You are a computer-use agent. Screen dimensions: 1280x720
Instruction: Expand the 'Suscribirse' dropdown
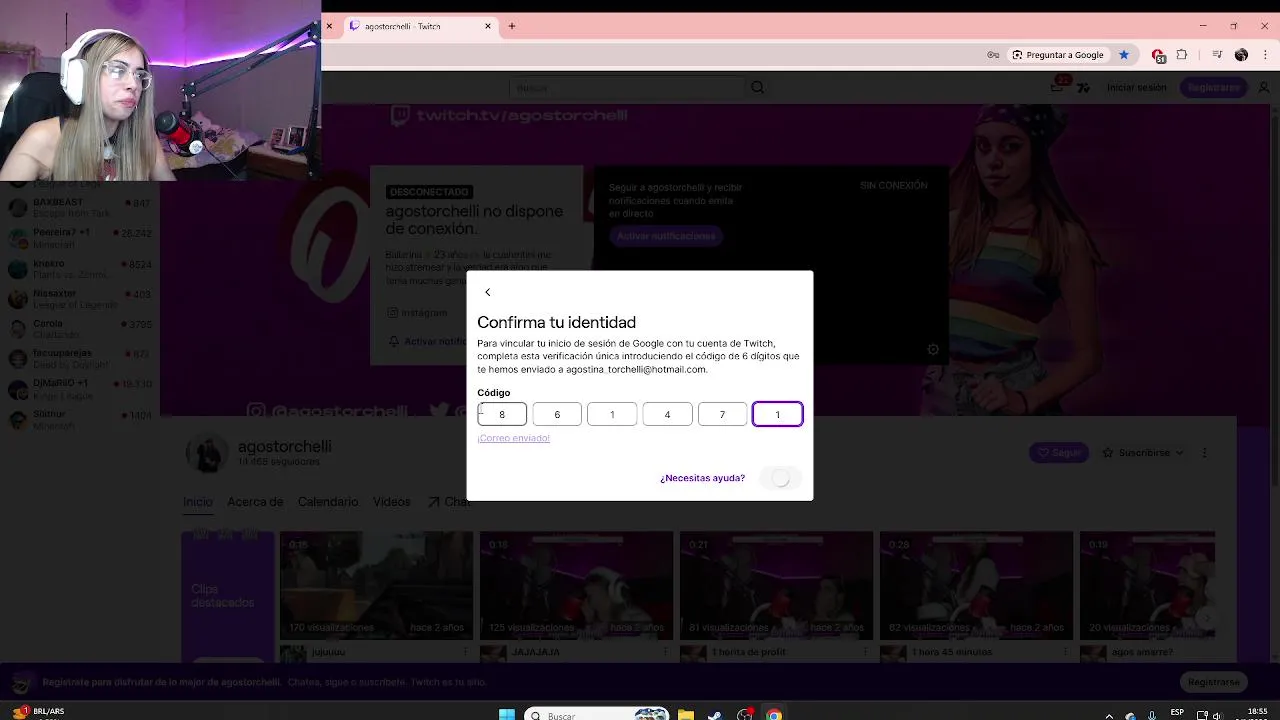(x=1143, y=453)
